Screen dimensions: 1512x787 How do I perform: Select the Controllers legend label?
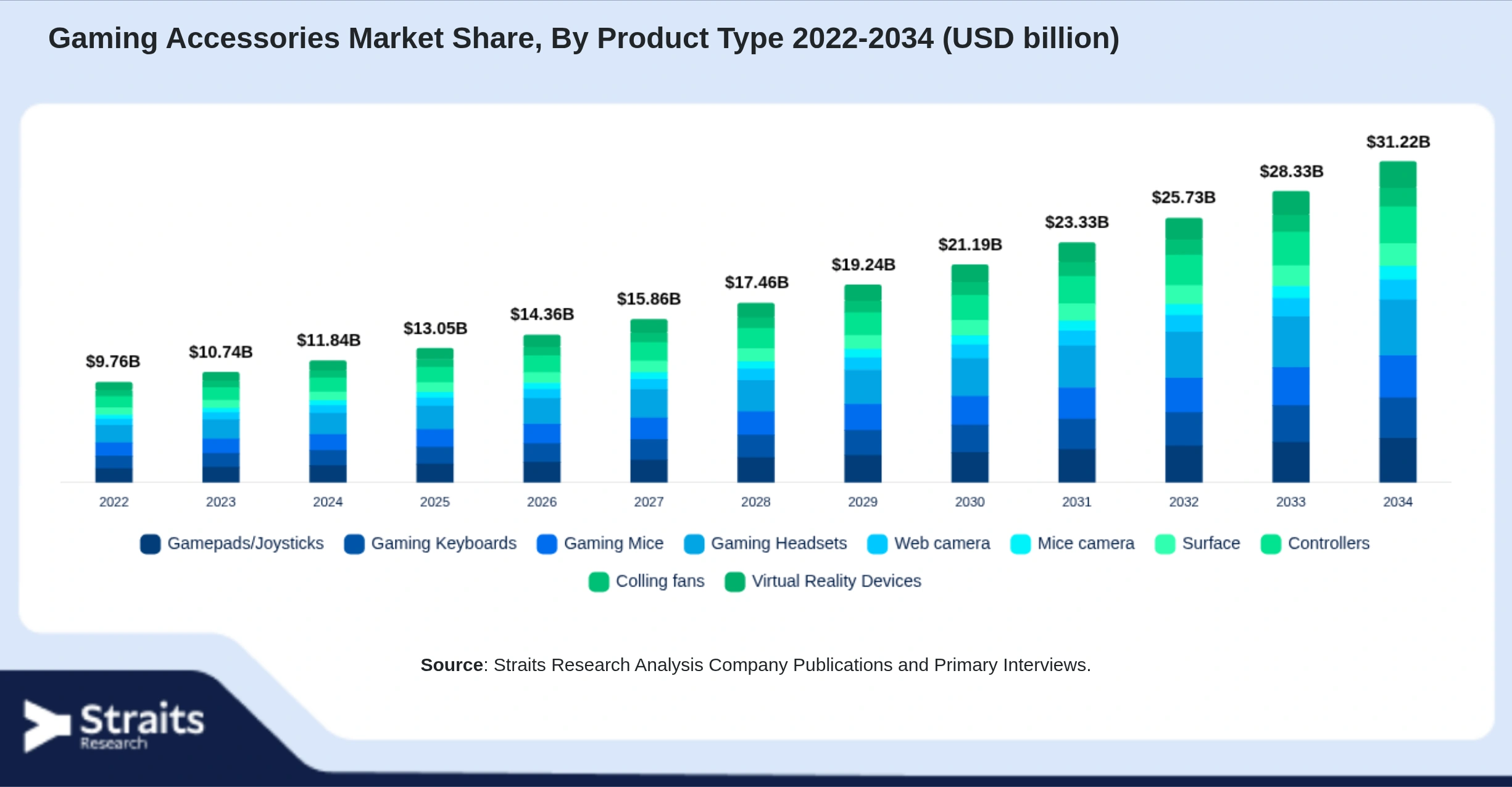1329,543
